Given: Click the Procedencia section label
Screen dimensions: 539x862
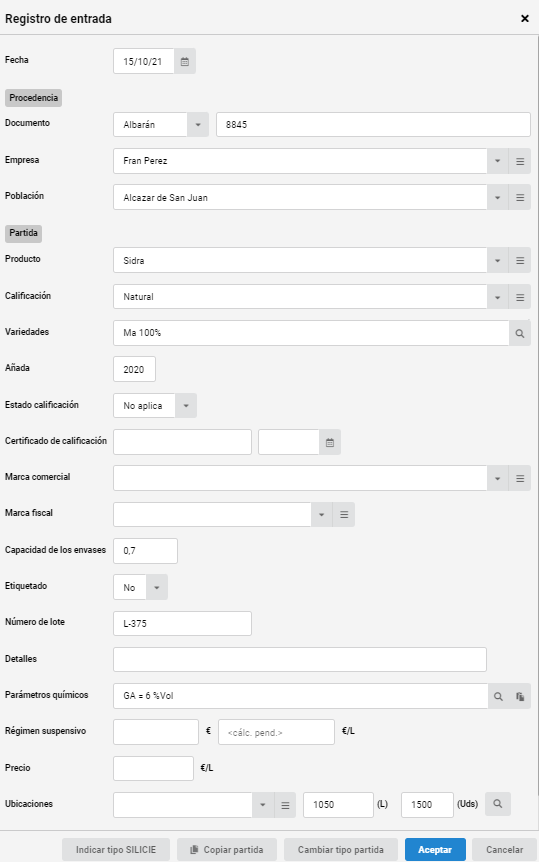Looking at the screenshot, I should (x=34, y=98).
